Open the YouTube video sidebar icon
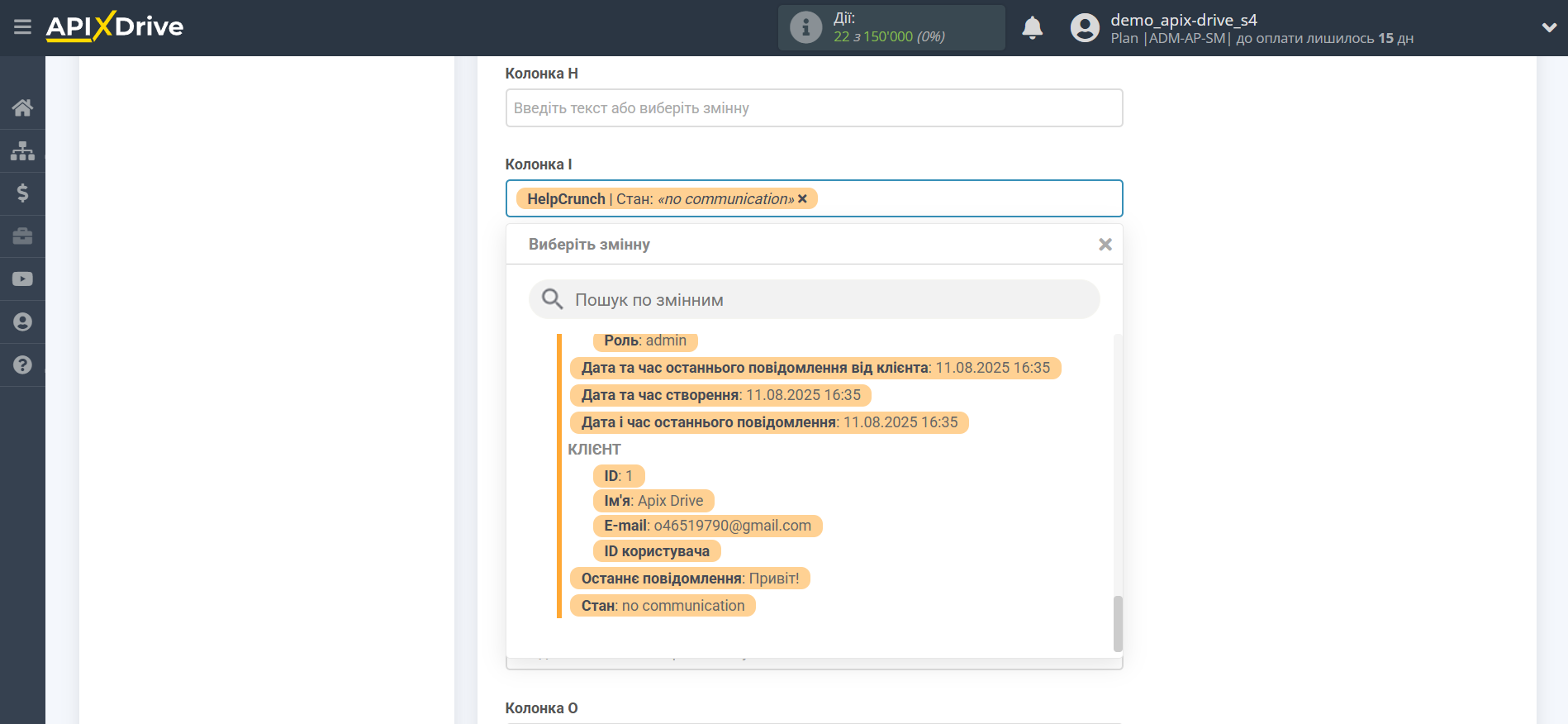1568x724 pixels. click(x=22, y=279)
